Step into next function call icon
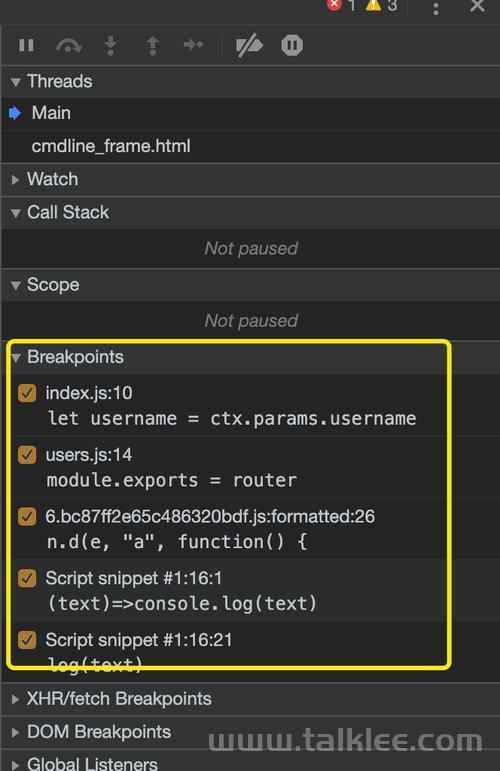Viewport: 500px width, 771px height. coord(111,46)
